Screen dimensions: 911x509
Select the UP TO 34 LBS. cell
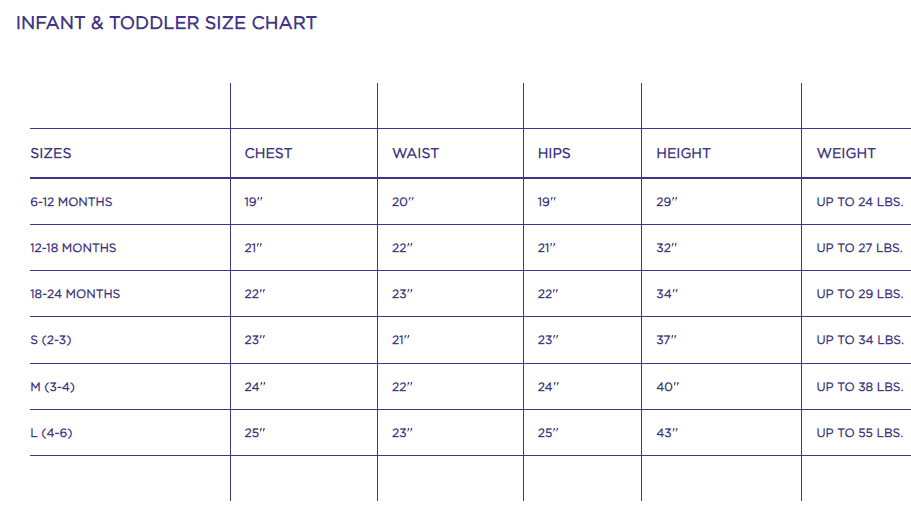tap(860, 340)
